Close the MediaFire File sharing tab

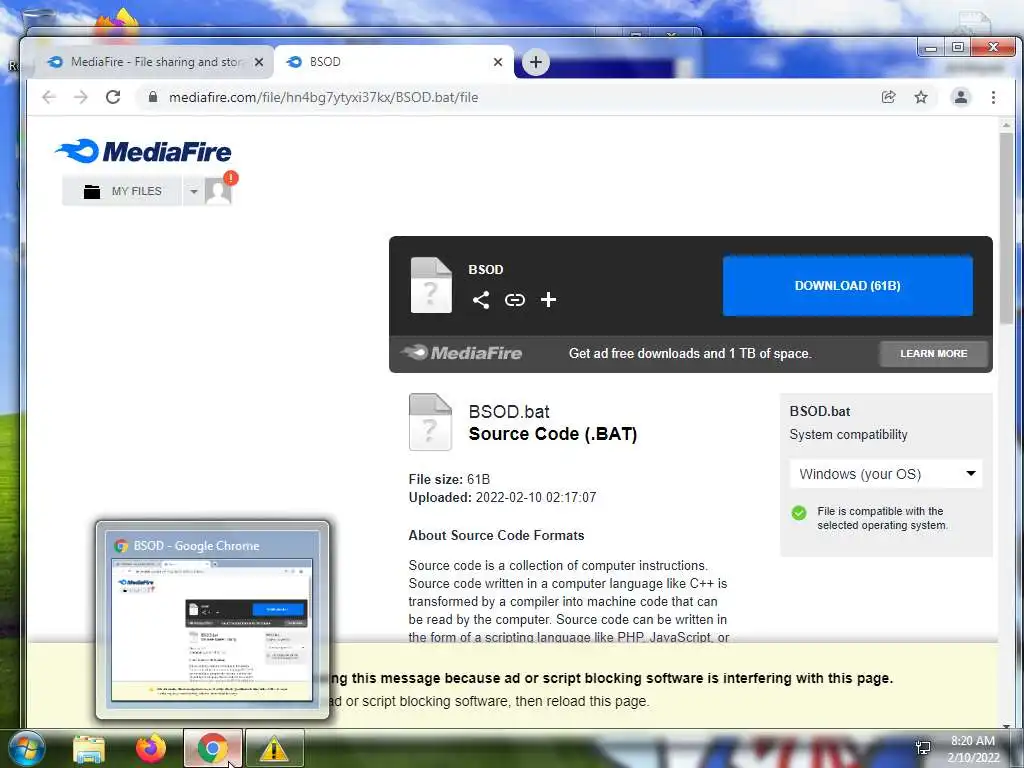pos(259,62)
